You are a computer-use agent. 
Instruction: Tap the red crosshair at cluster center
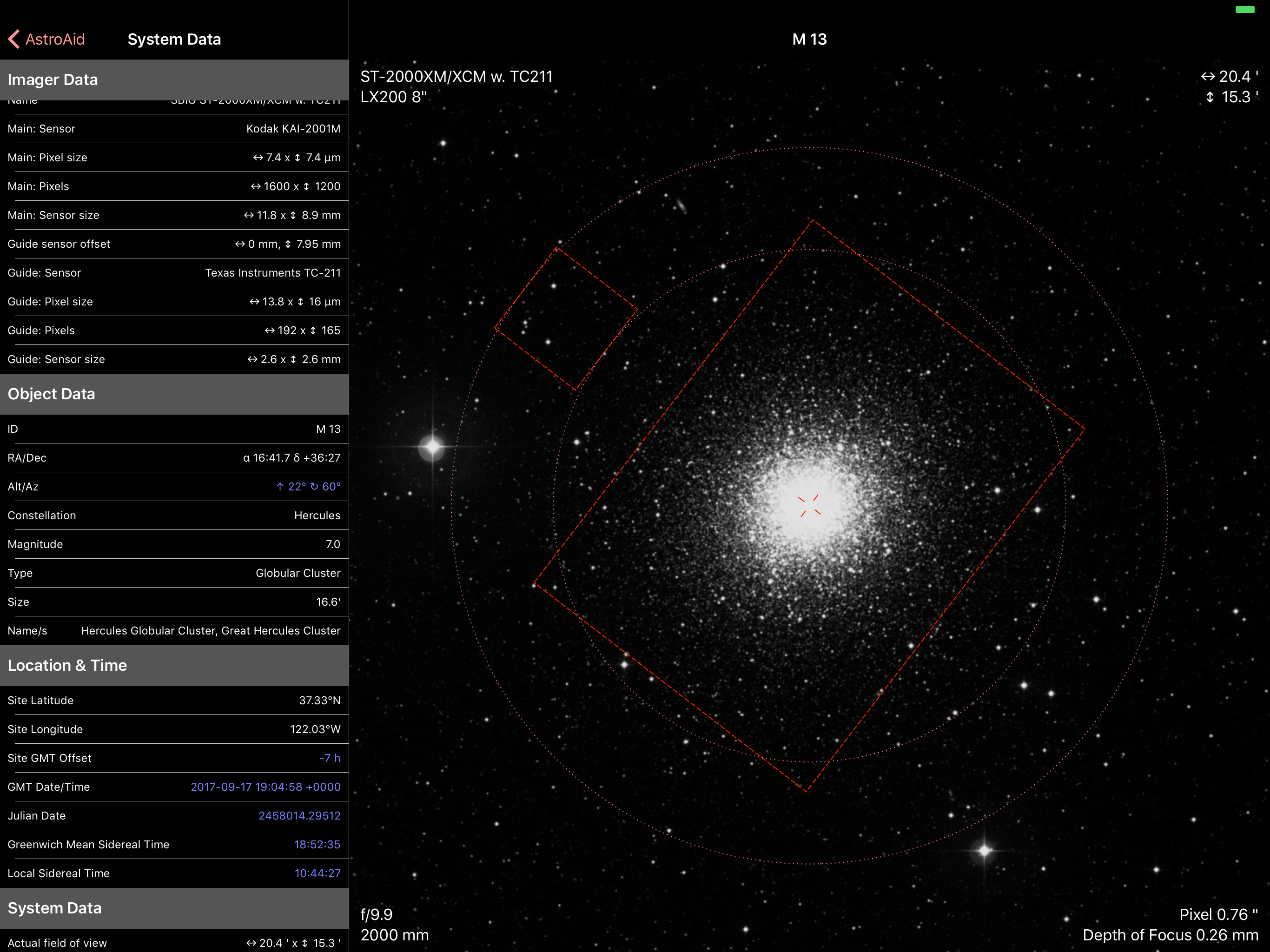(x=809, y=505)
